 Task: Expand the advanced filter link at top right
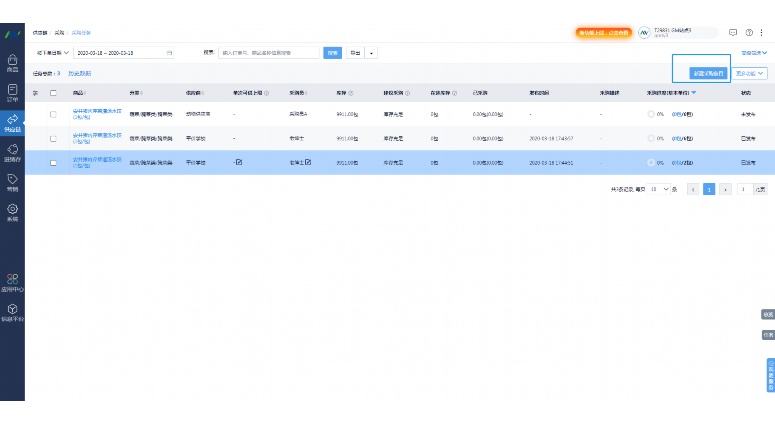pyautogui.click(x=754, y=52)
